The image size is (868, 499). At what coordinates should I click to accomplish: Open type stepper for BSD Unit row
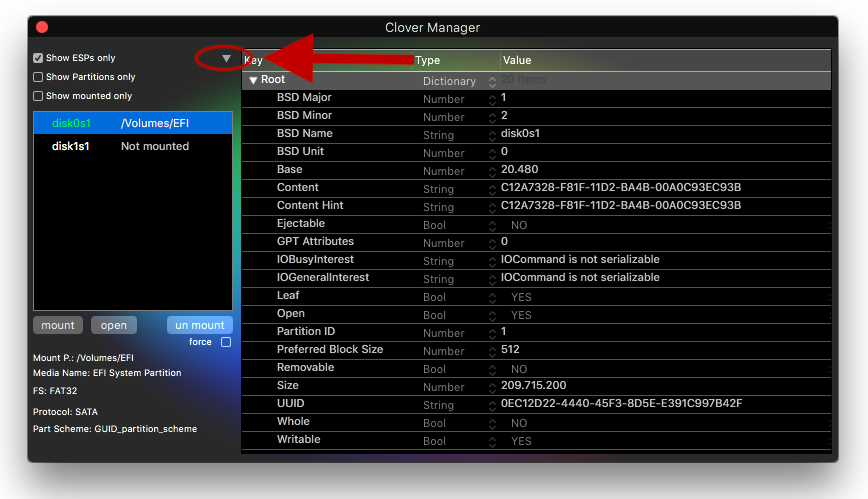point(492,153)
